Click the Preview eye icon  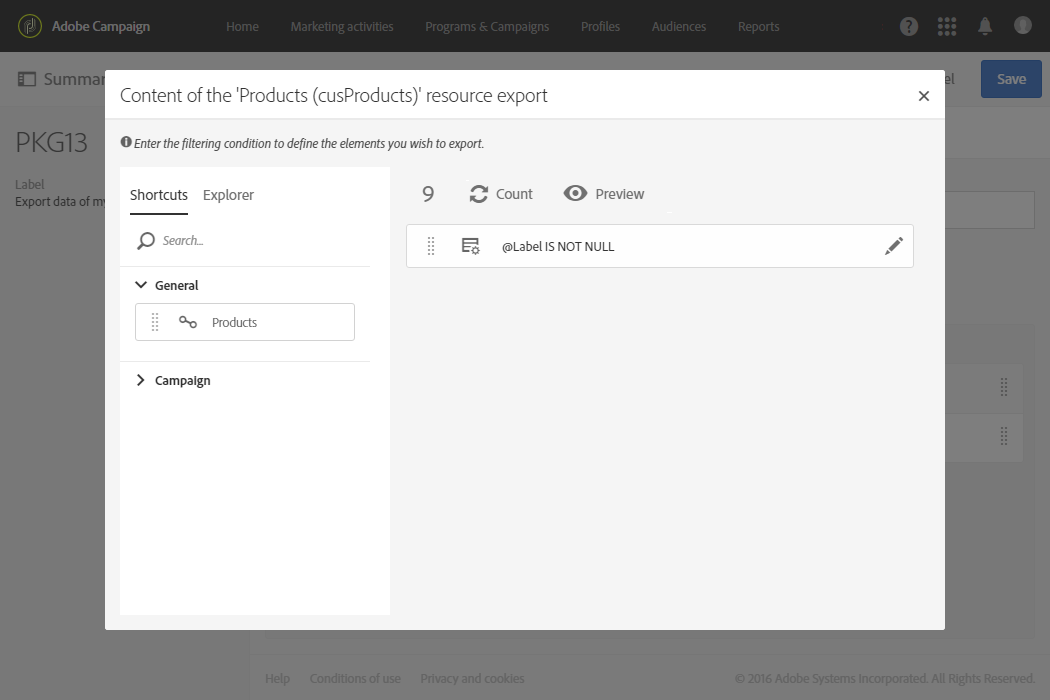coord(575,194)
